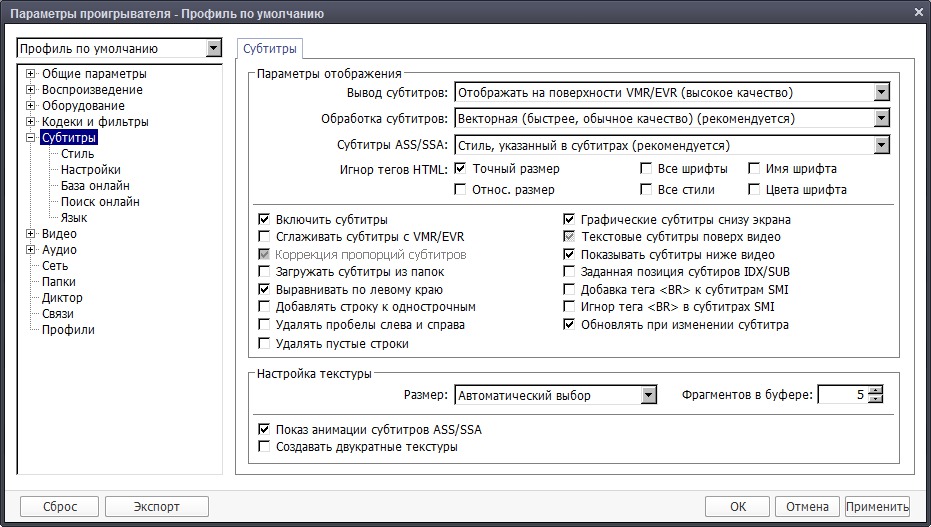The image size is (931, 527).
Task: Enable Удалять пустые строки checkbox
Action: coord(265,344)
